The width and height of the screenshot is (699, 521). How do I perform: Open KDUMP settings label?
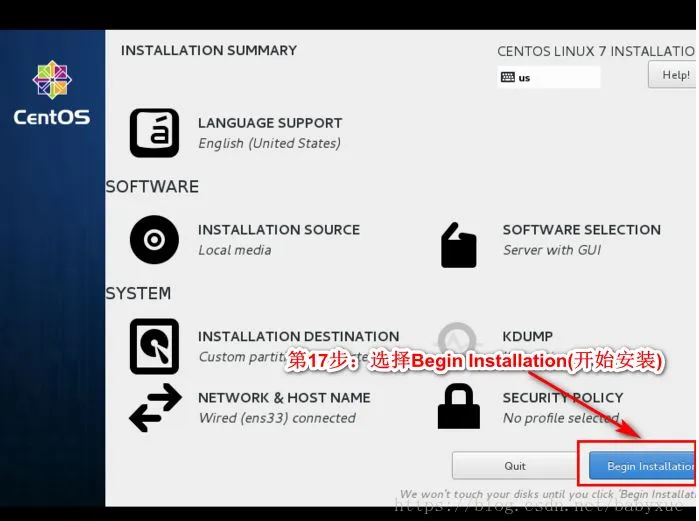click(528, 336)
